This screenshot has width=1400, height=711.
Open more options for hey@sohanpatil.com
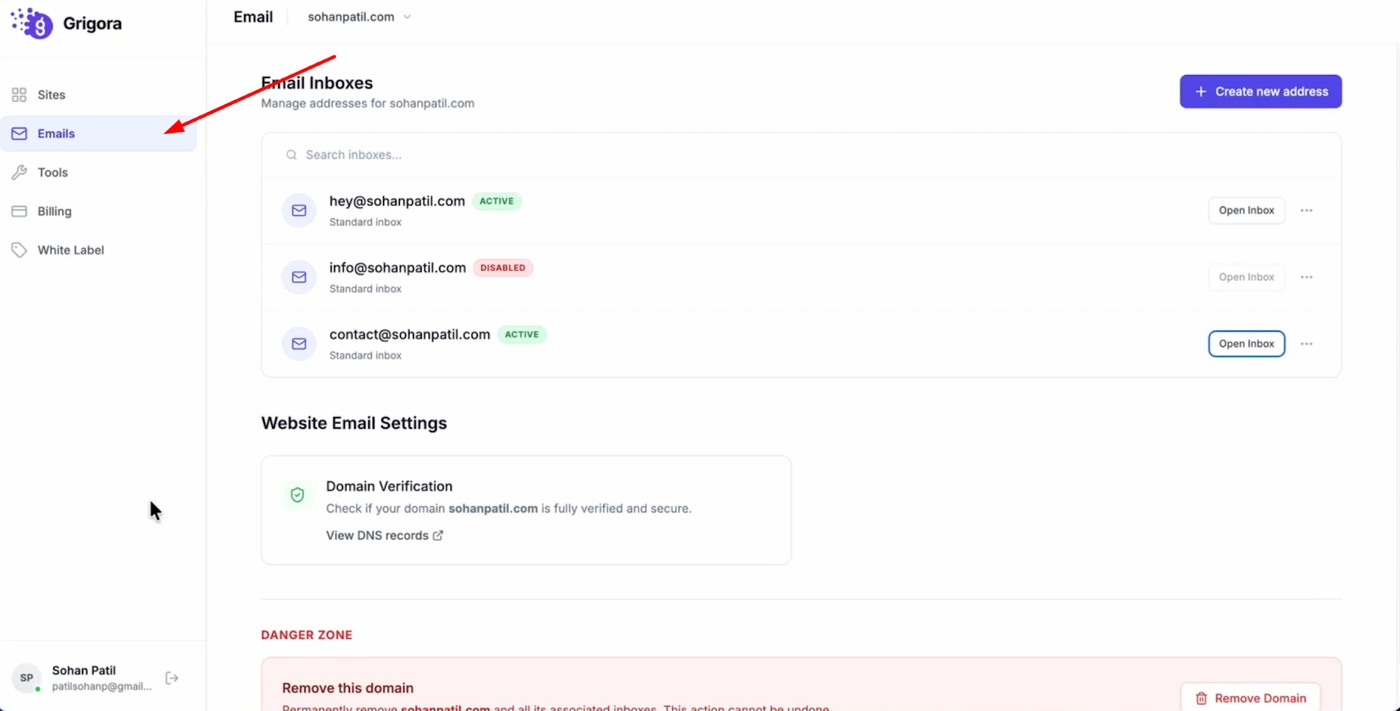tap(1306, 211)
